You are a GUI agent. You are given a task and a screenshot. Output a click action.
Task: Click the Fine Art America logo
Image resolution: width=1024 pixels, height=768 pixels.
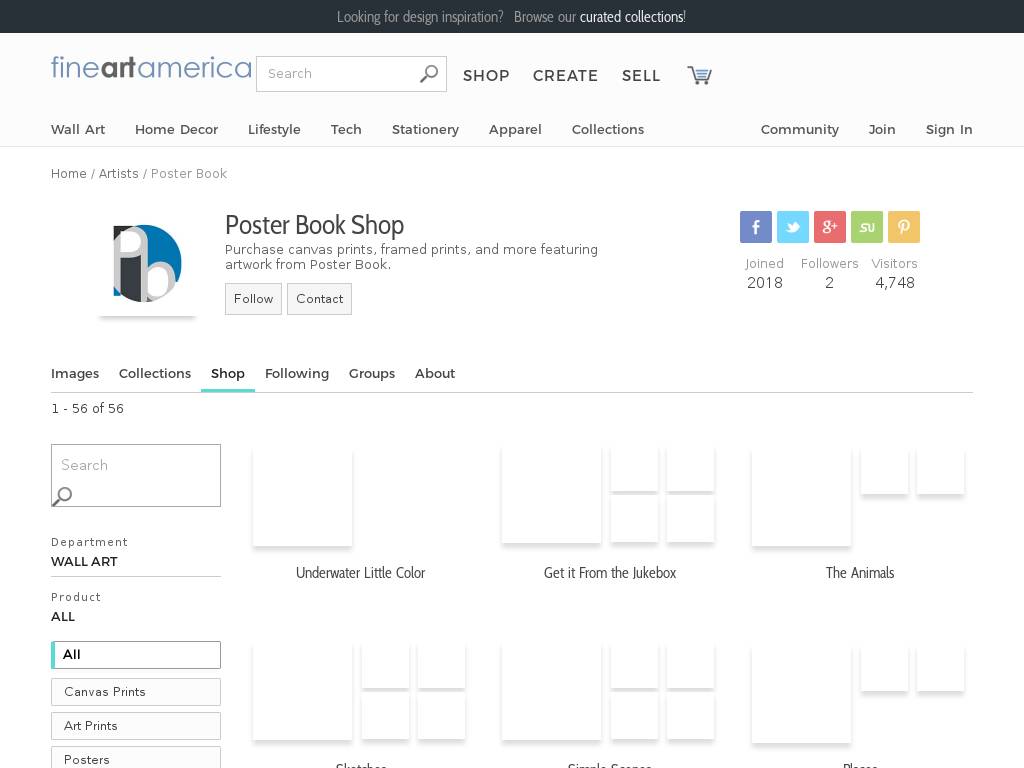pyautogui.click(x=151, y=68)
